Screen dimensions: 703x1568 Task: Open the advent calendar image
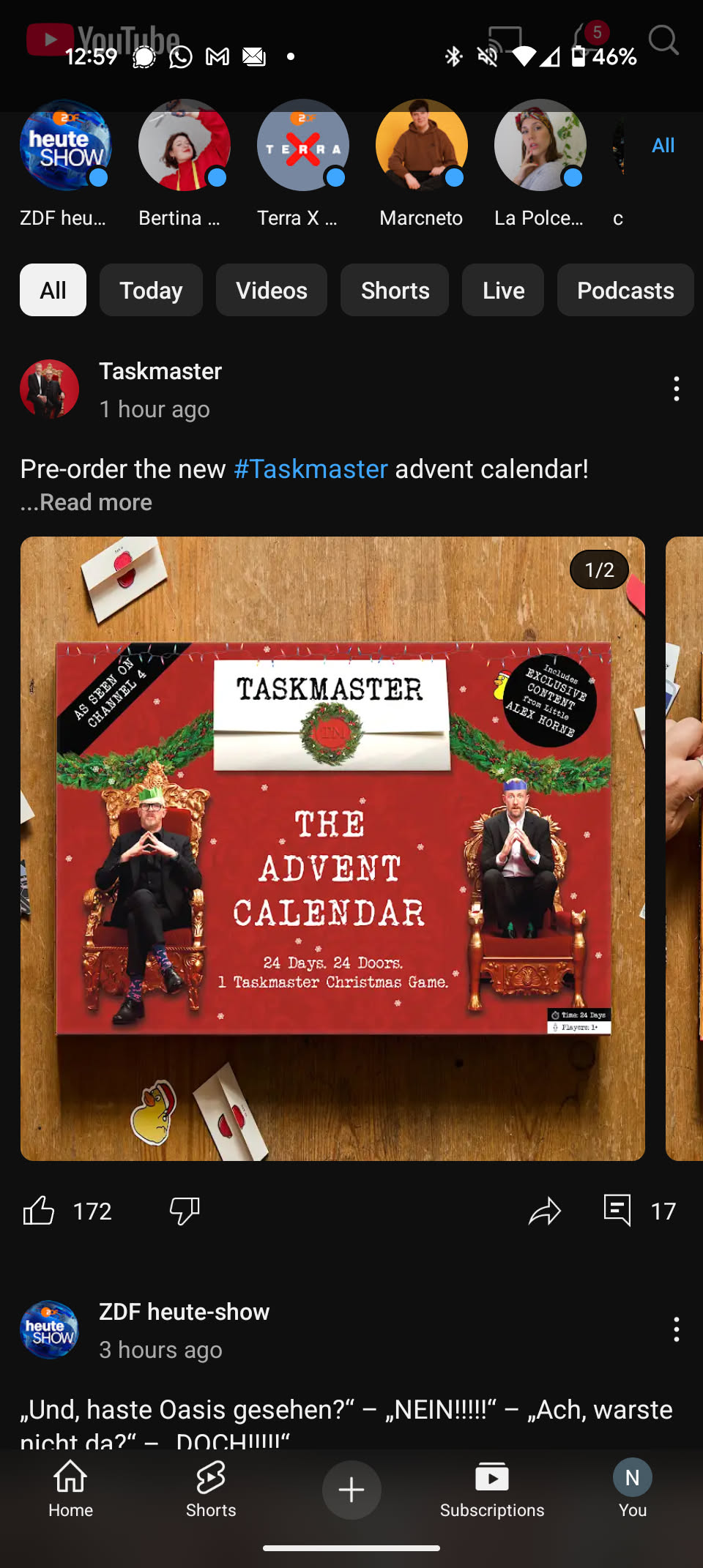(x=332, y=848)
